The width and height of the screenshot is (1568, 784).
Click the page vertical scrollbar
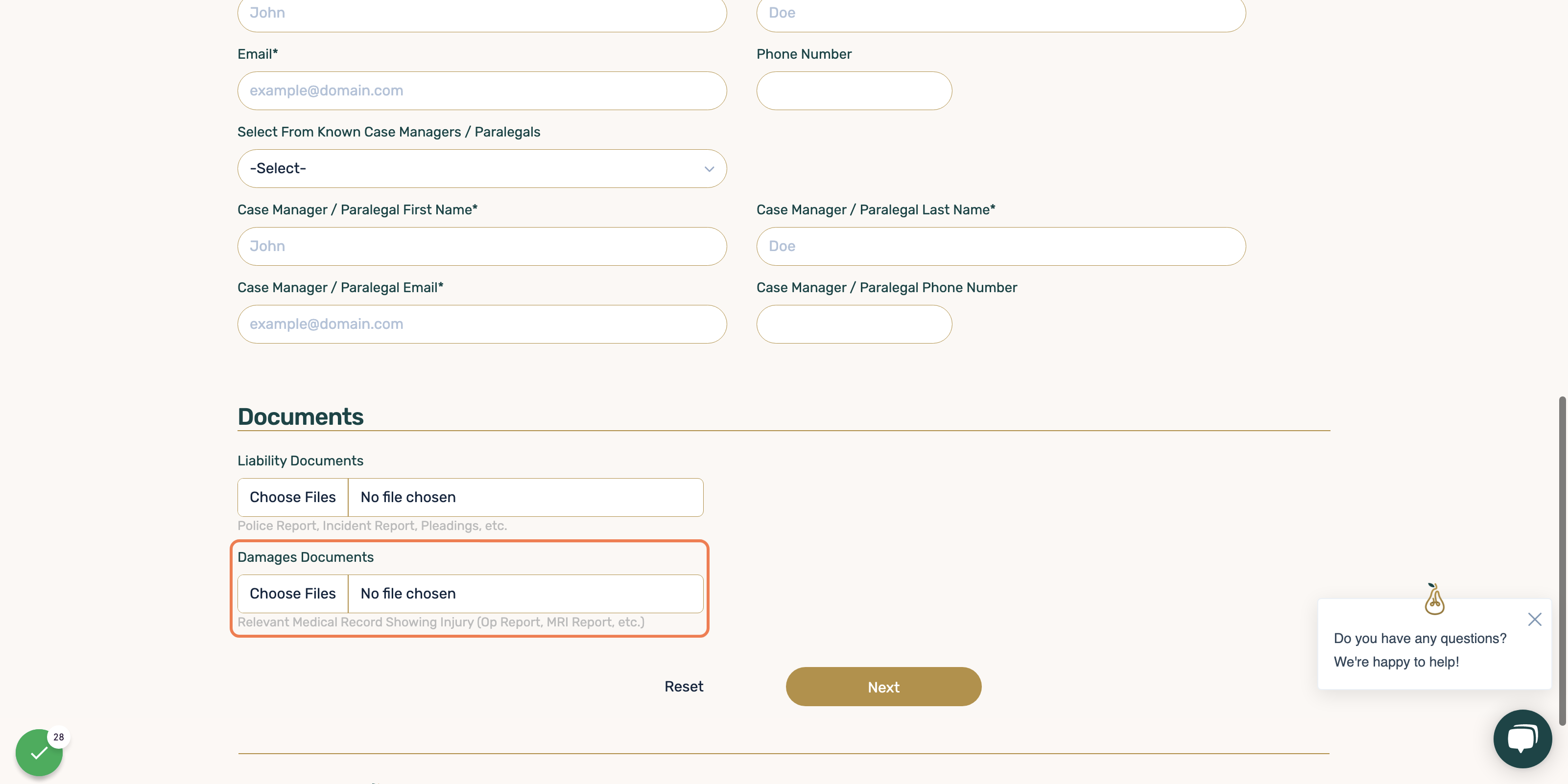click(x=1562, y=560)
